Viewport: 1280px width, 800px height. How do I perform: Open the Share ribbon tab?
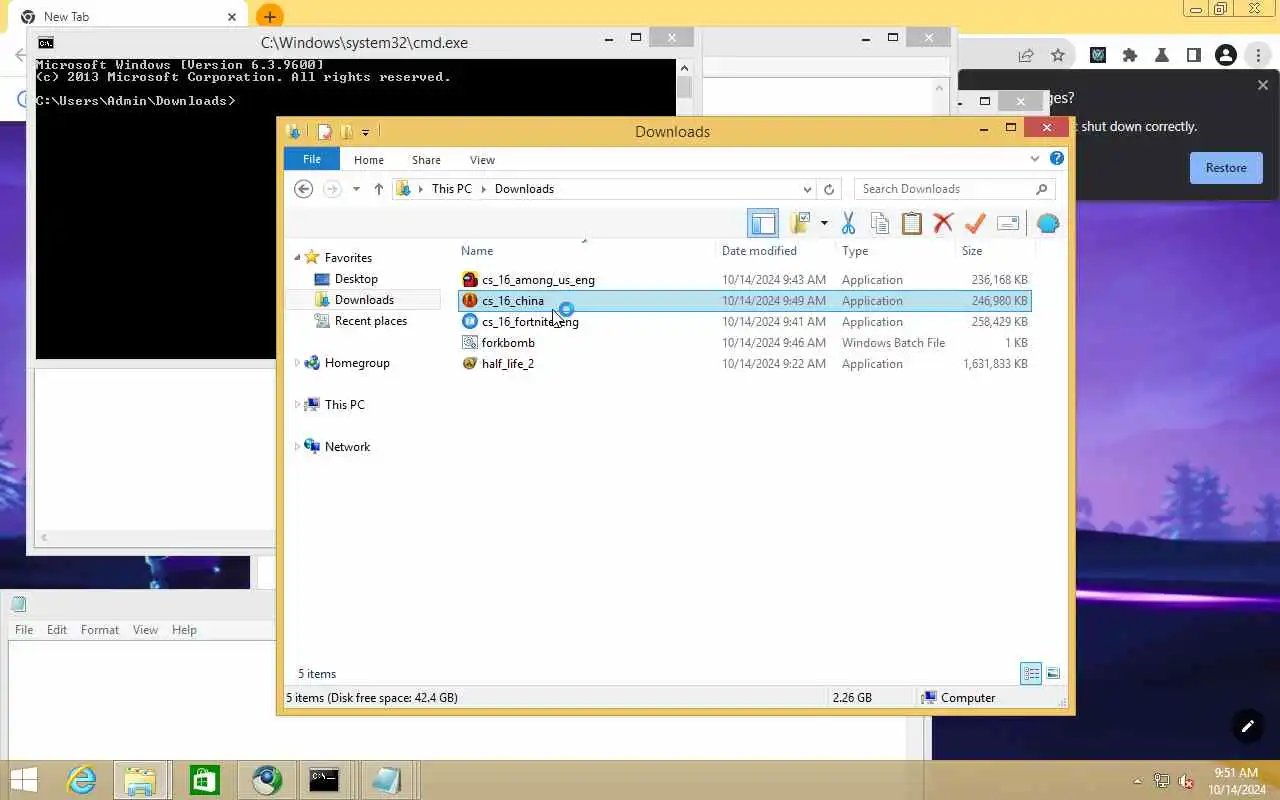point(426,160)
